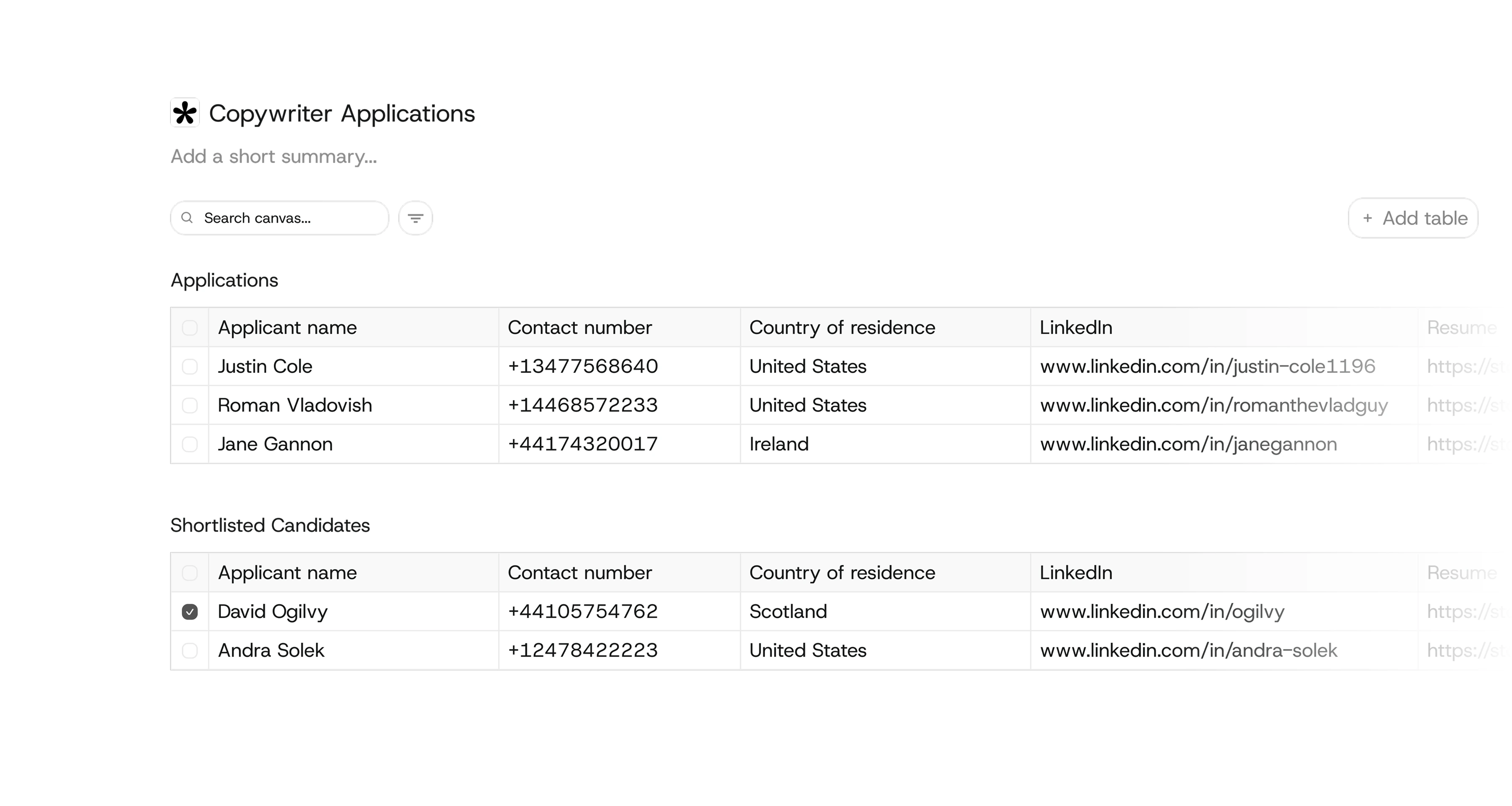Viewport: 1512px width, 806px height.
Task: Open the linkedin.com/in/andra-solek link
Action: (1189, 651)
